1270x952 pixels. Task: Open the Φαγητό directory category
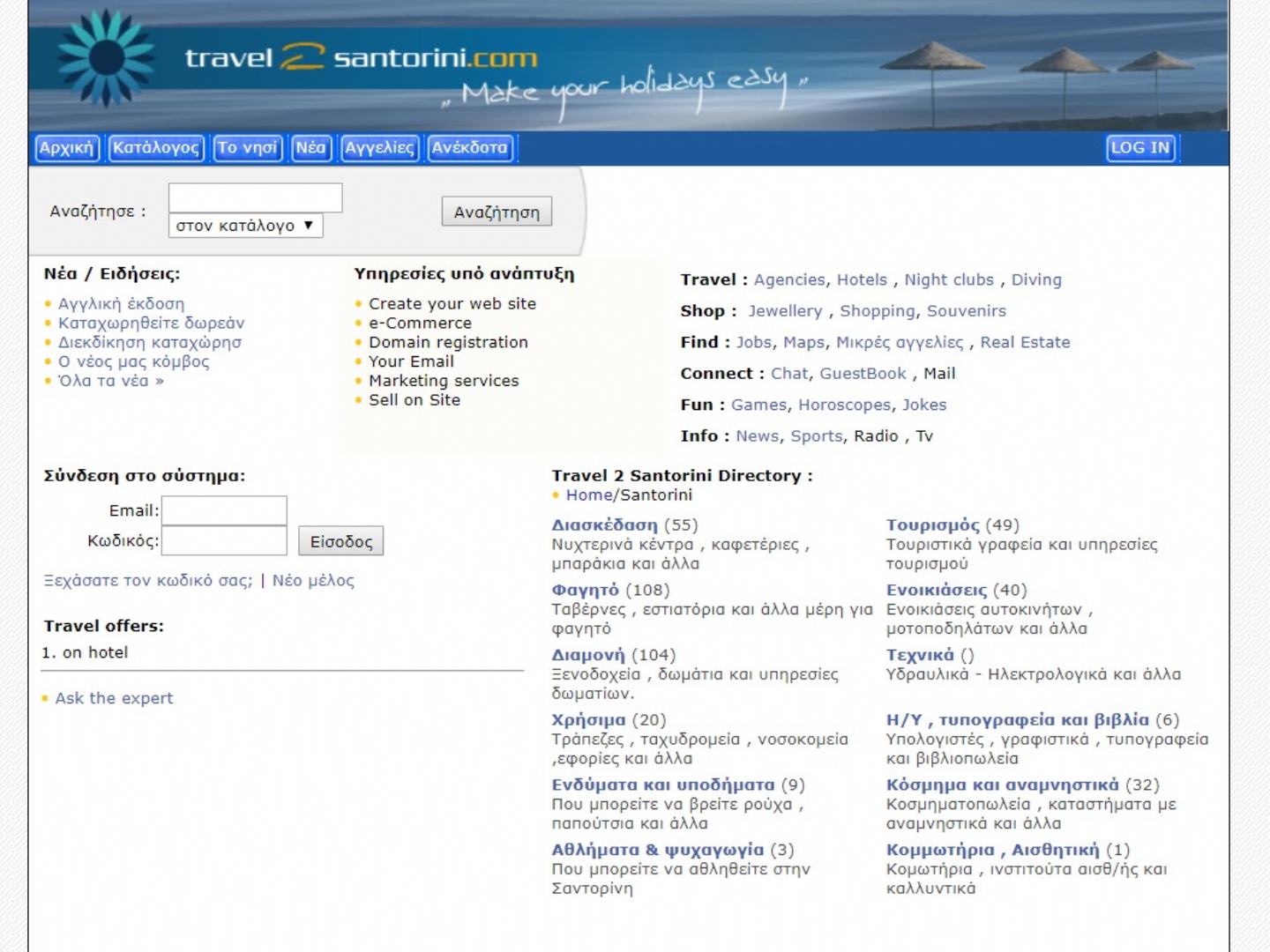[x=586, y=591]
